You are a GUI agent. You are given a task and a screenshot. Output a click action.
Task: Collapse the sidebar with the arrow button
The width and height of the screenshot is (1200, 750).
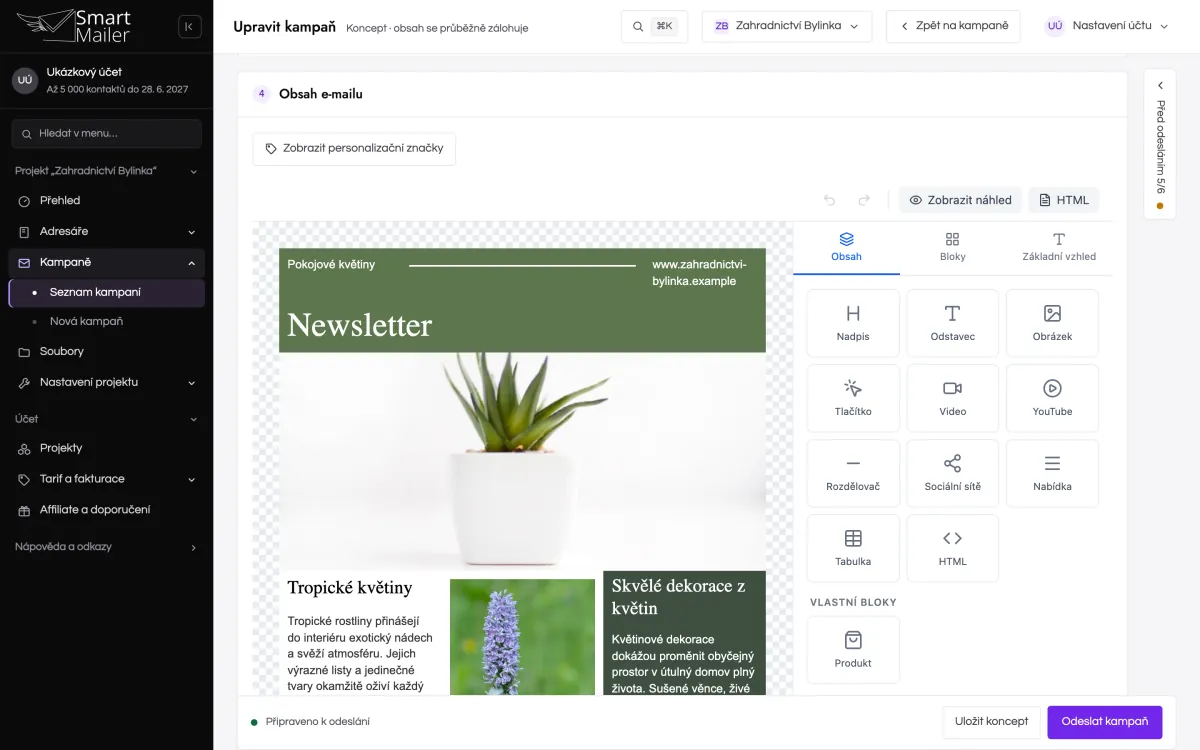[x=189, y=27]
